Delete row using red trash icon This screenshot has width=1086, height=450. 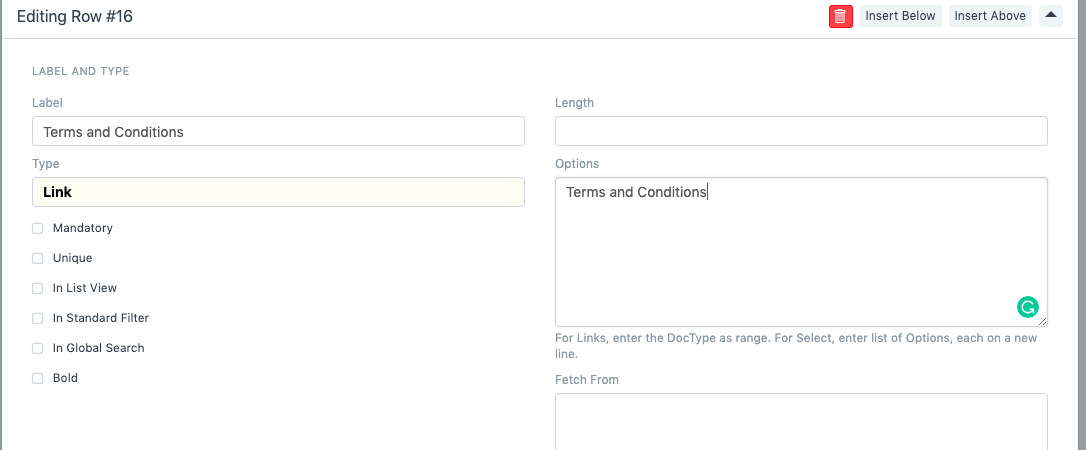840,16
